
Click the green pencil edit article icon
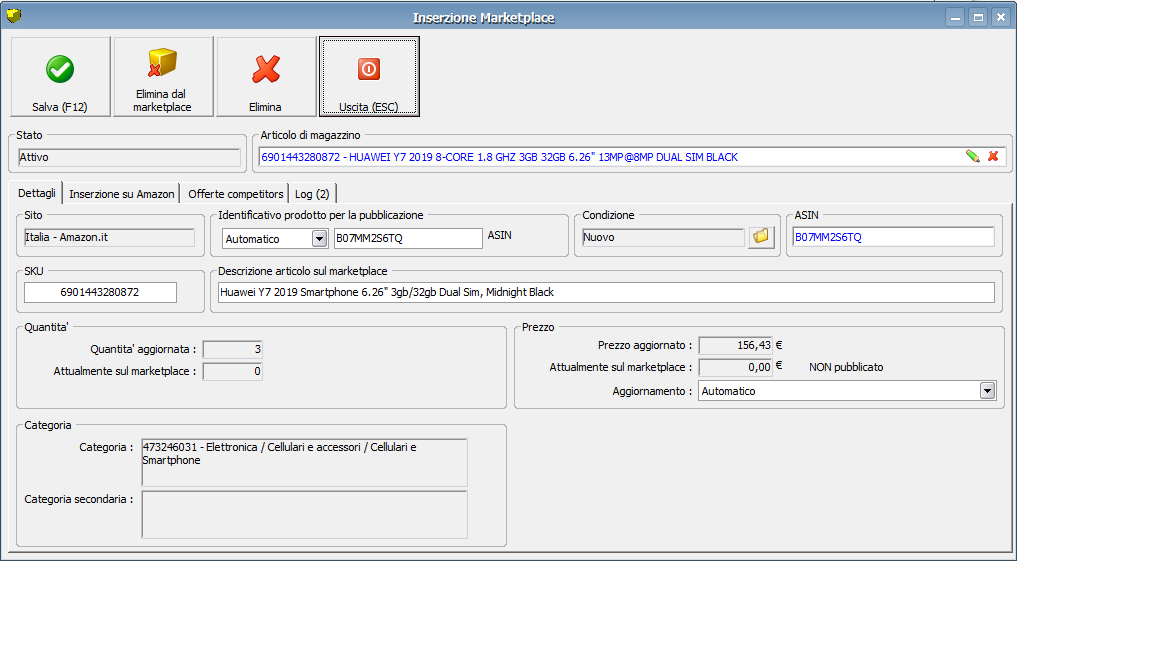coord(973,156)
